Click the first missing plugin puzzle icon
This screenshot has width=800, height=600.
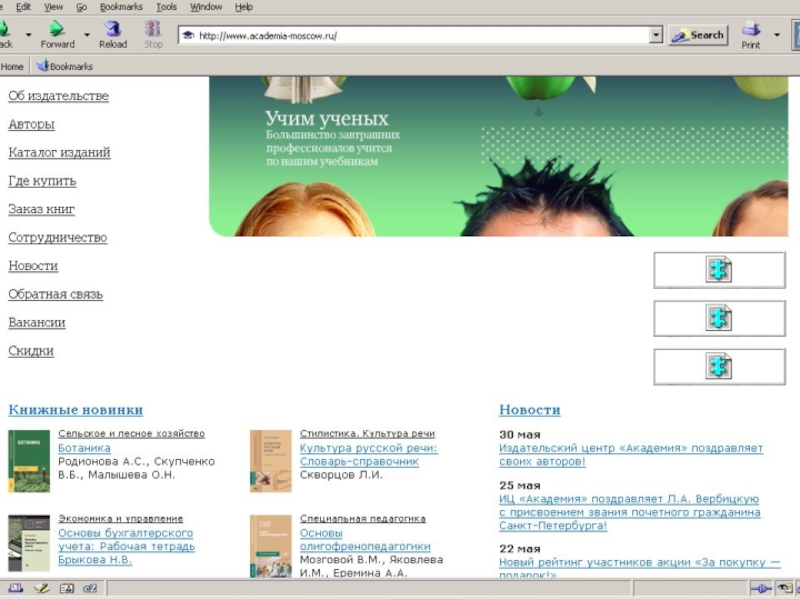[719, 270]
